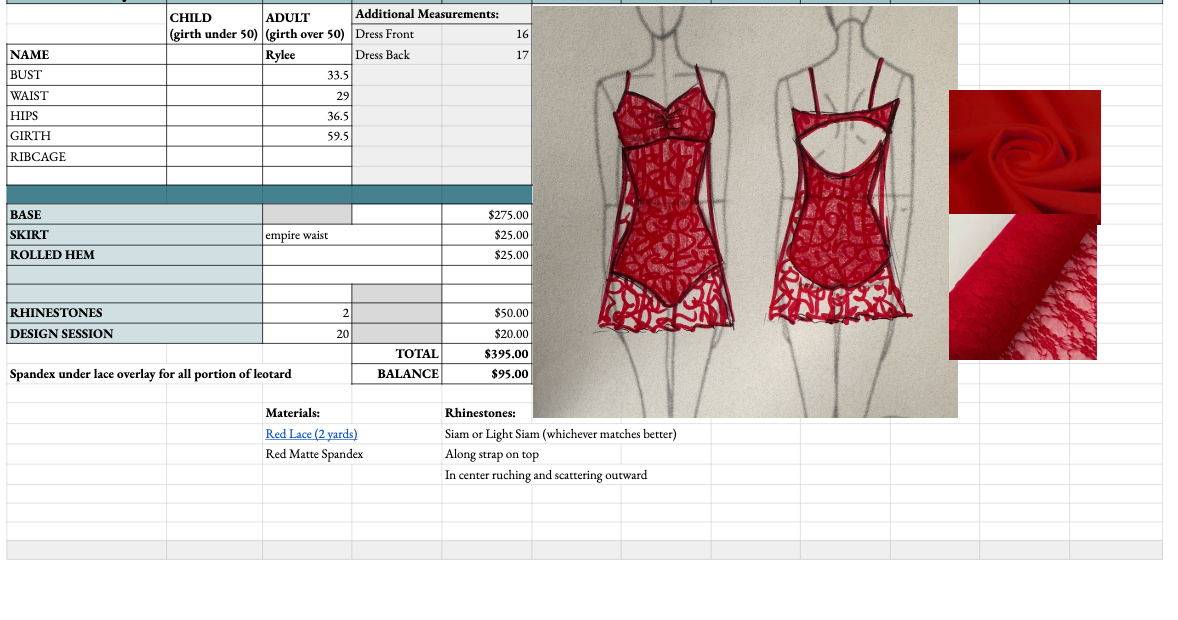This screenshot has height=620, width=1178.
Task: Select waist value 29
Action: point(307,95)
